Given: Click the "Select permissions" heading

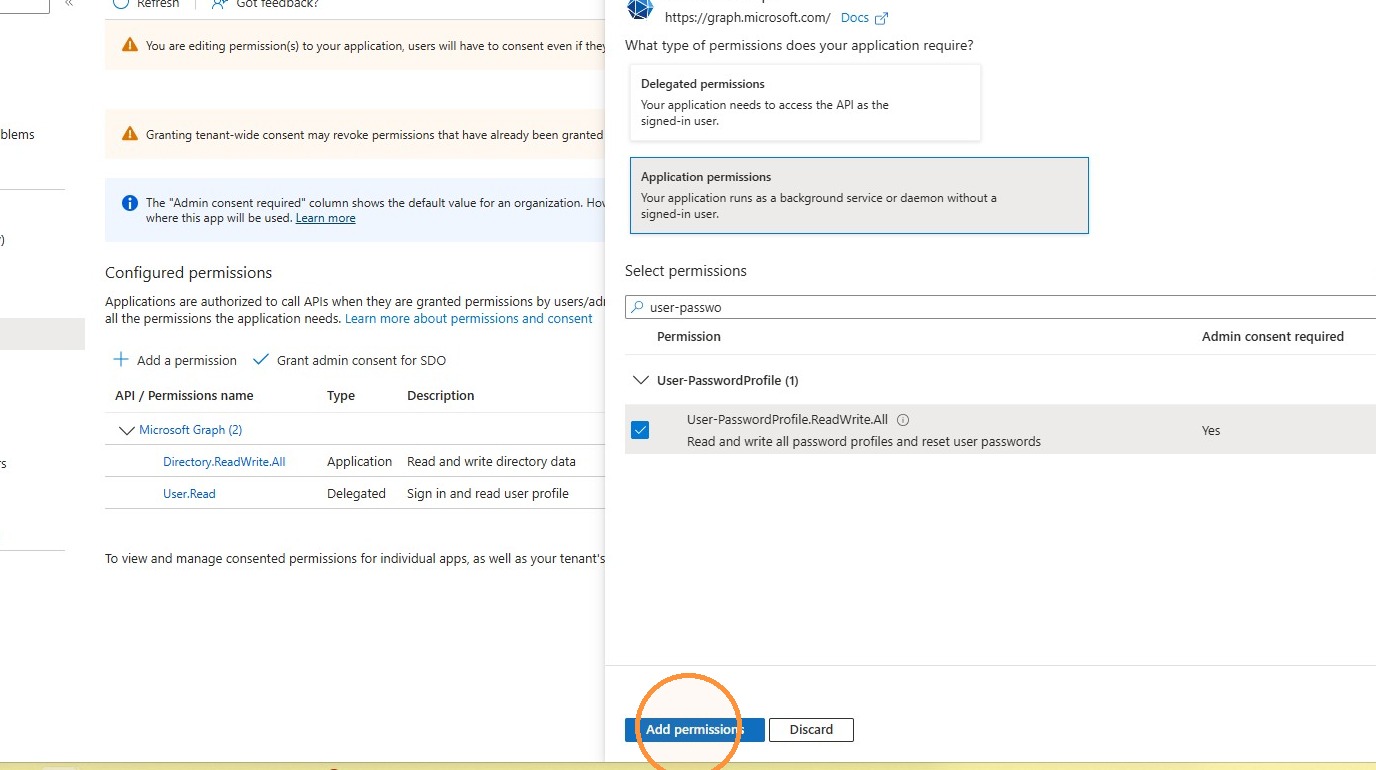Looking at the screenshot, I should pyautogui.click(x=686, y=271).
